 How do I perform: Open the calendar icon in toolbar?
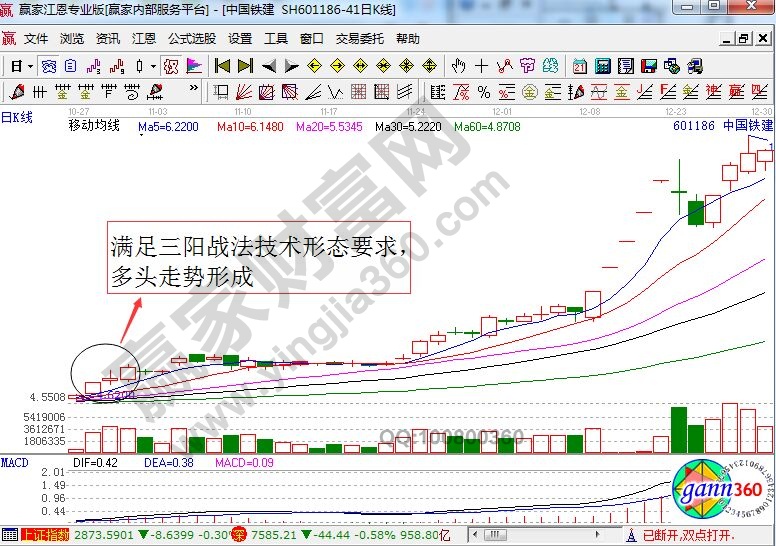(580, 66)
